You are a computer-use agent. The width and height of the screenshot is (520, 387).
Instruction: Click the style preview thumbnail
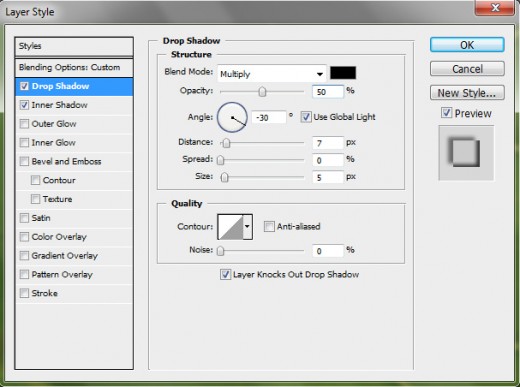tap(466, 153)
